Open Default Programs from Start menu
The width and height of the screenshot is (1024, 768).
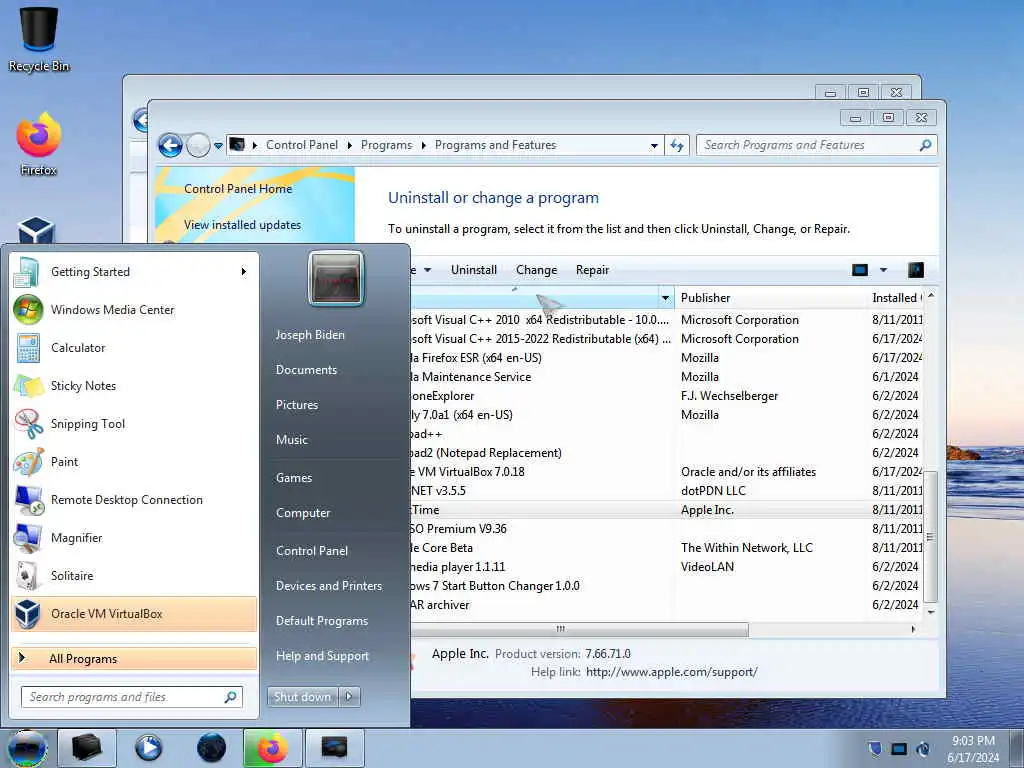click(321, 620)
